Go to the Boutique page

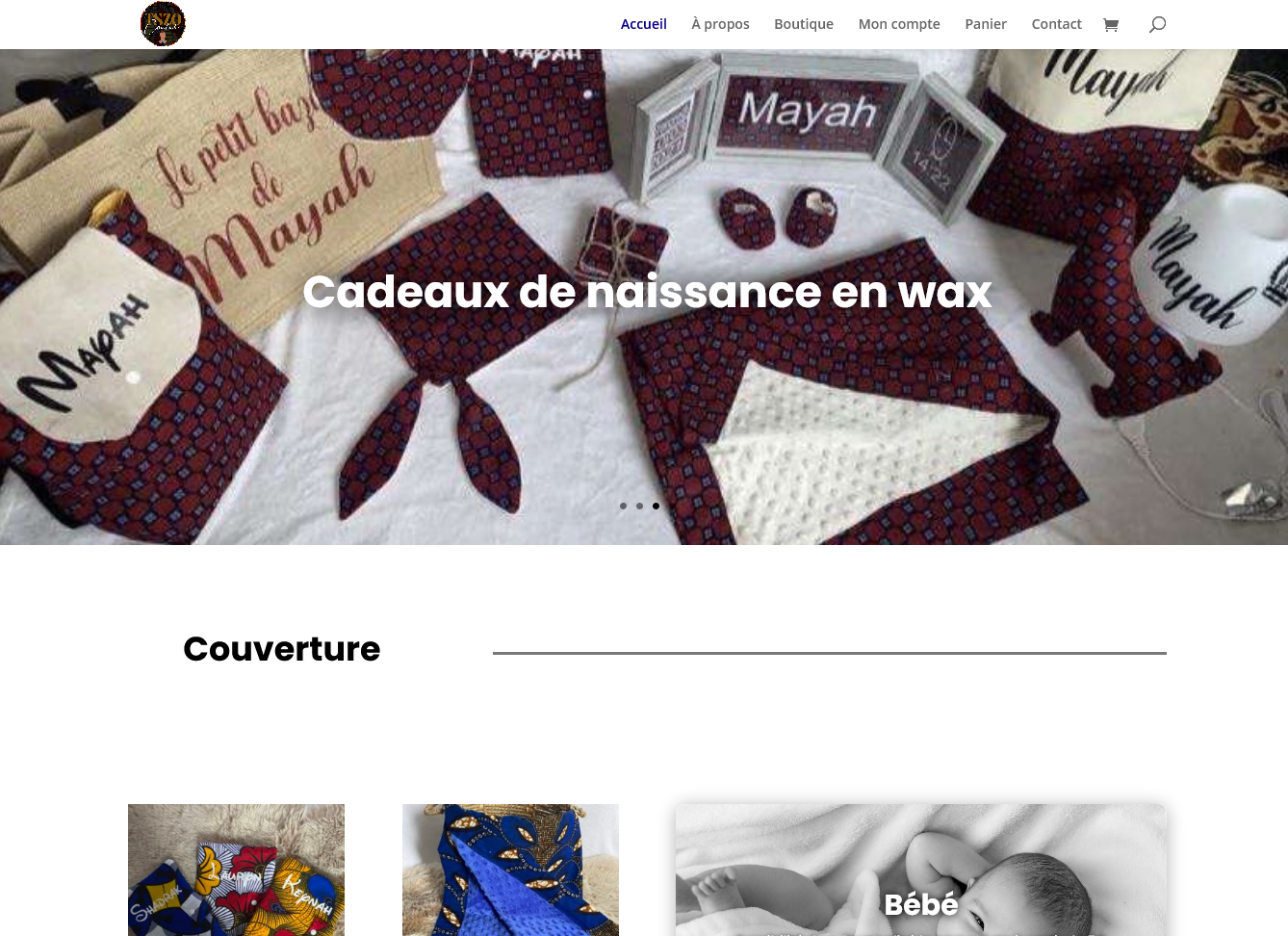tap(804, 24)
